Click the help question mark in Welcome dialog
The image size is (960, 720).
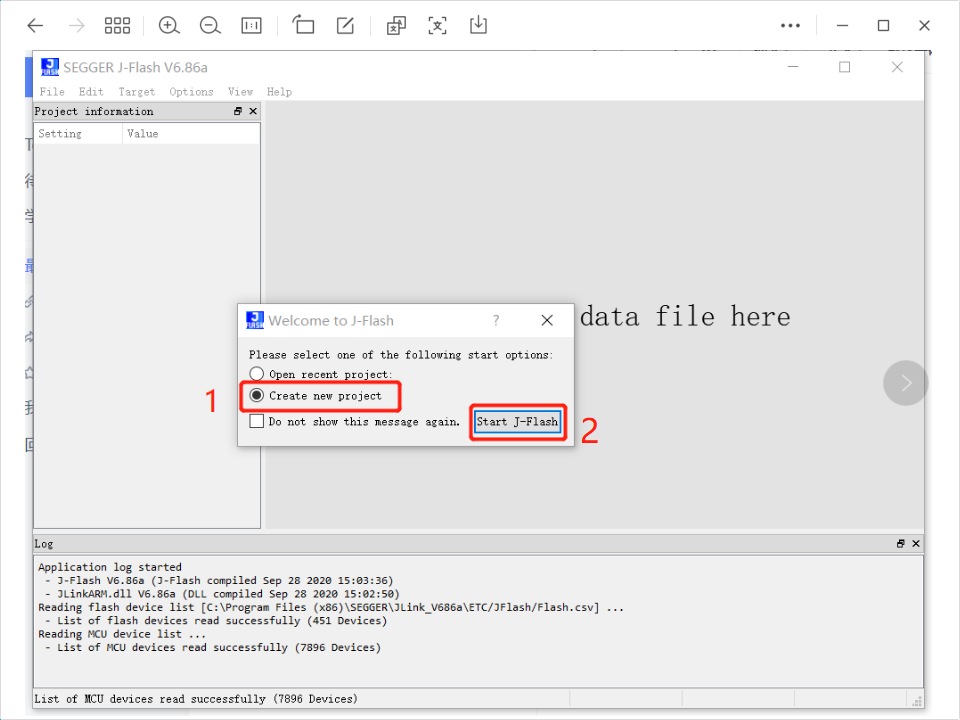tap(496, 320)
